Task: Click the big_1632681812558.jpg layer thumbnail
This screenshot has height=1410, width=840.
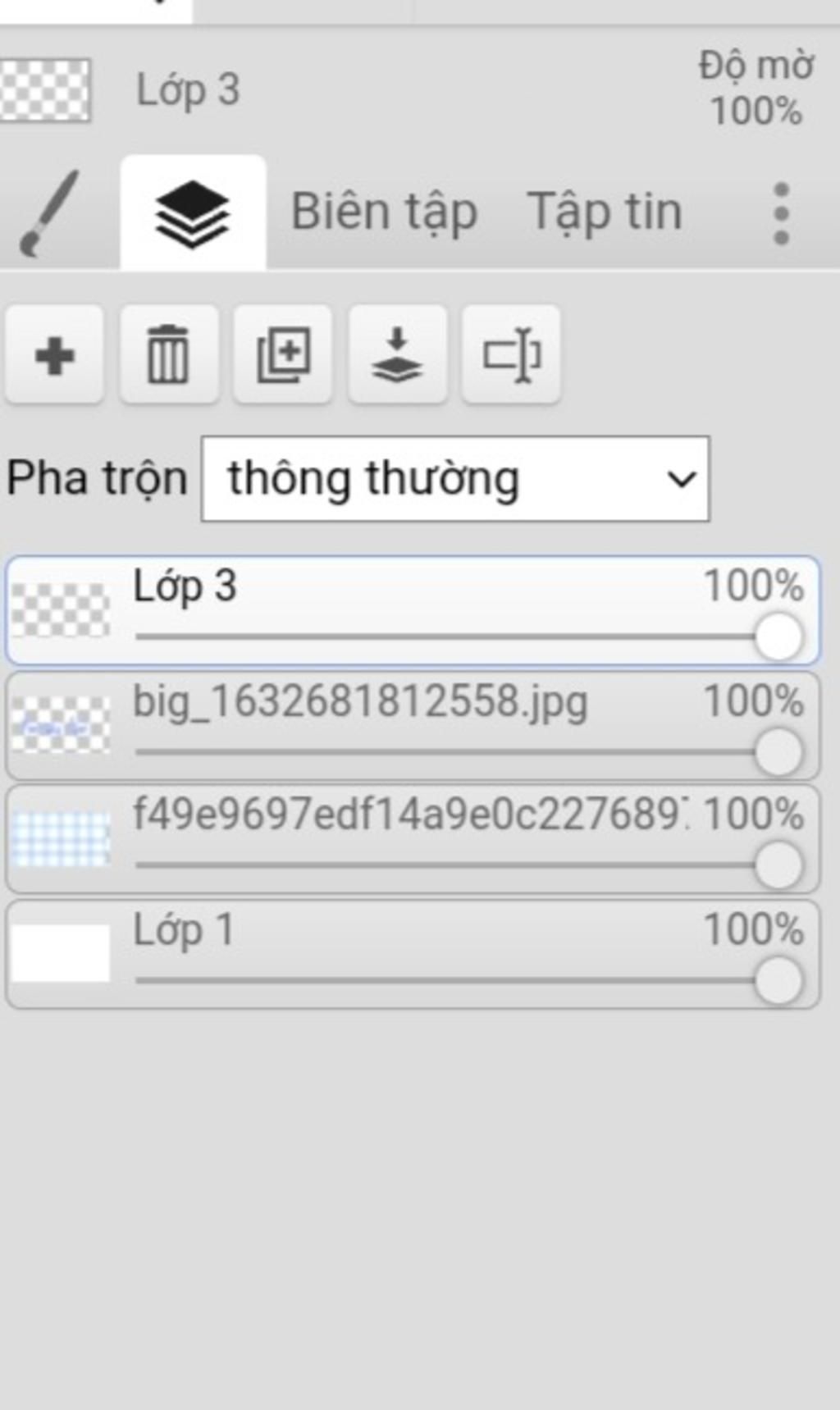Action: [61, 725]
